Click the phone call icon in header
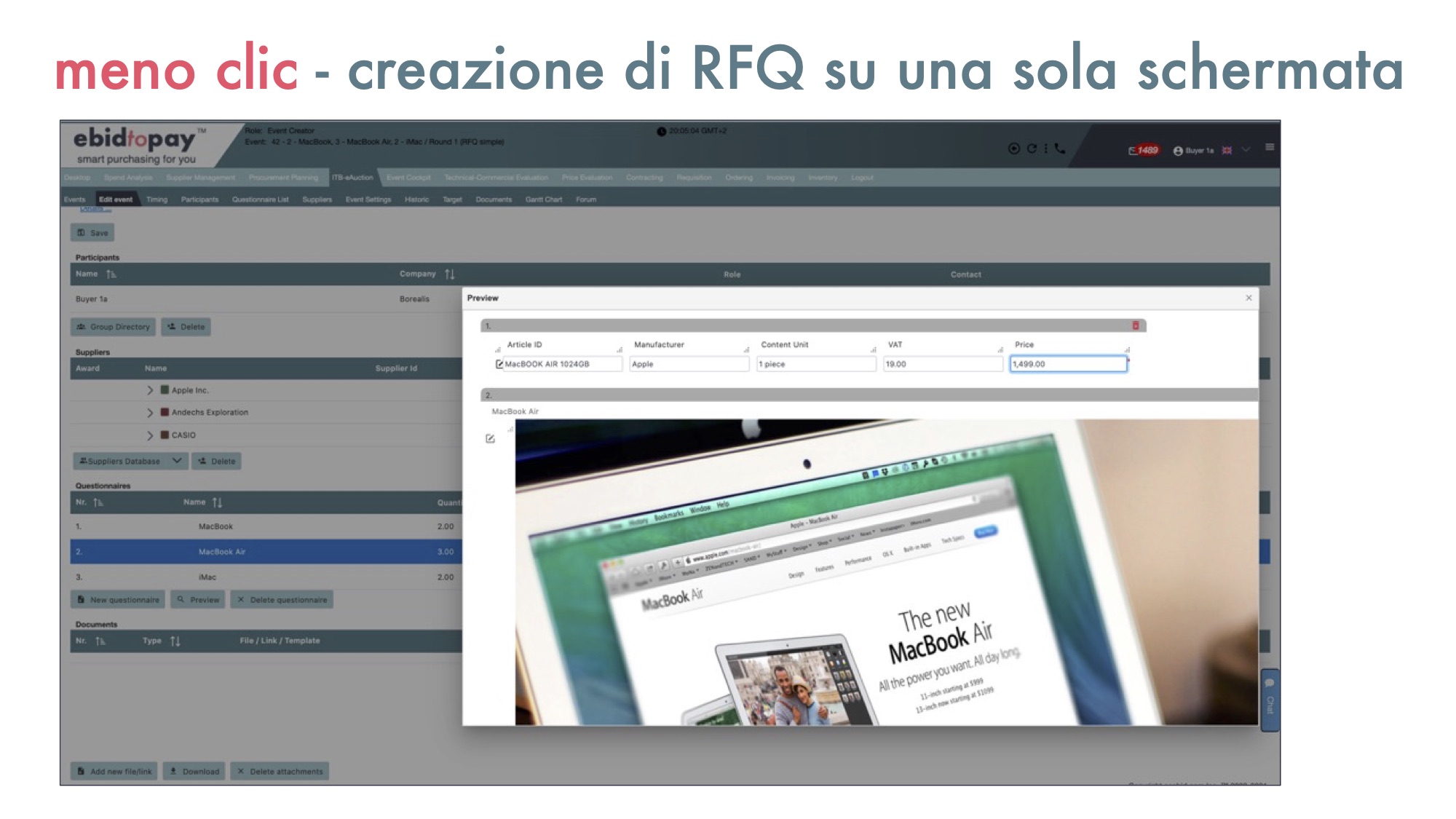Viewport: 1456px width, 819px height. (1060, 149)
